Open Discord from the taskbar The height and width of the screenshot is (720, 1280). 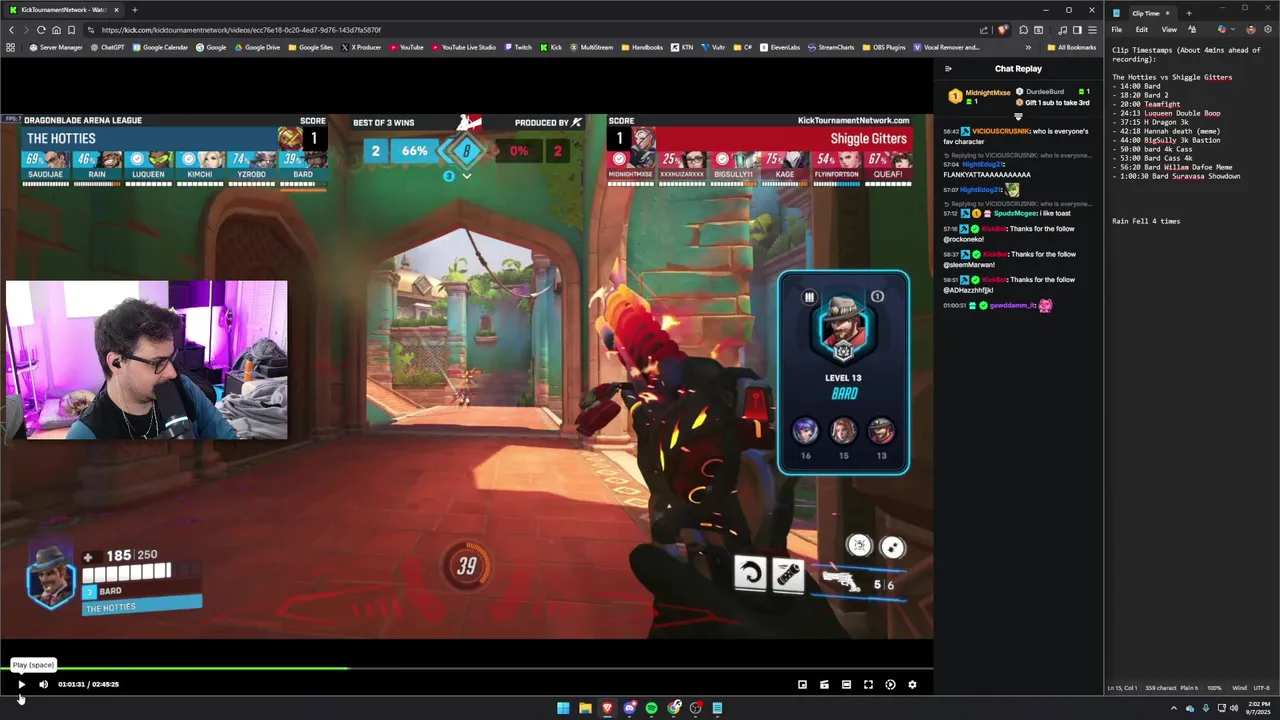[629, 708]
